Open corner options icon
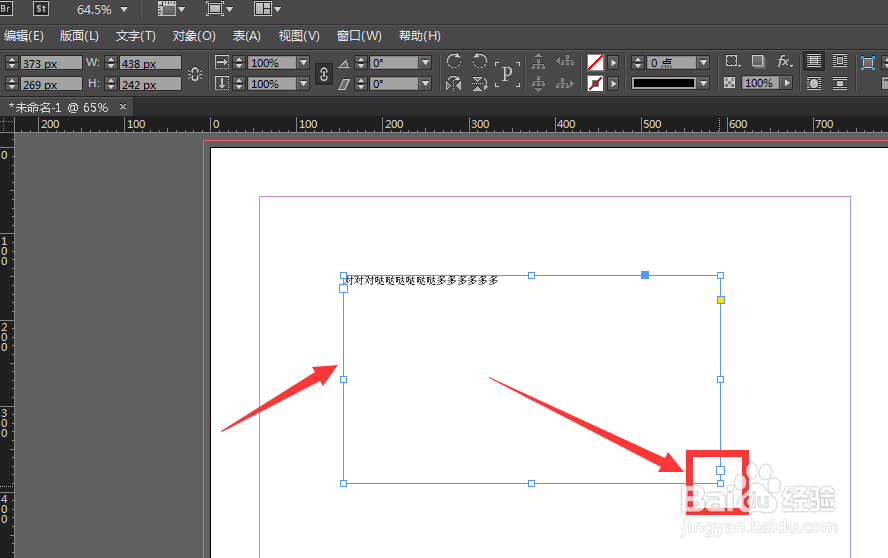Viewport: 888px width, 558px height. click(x=733, y=61)
